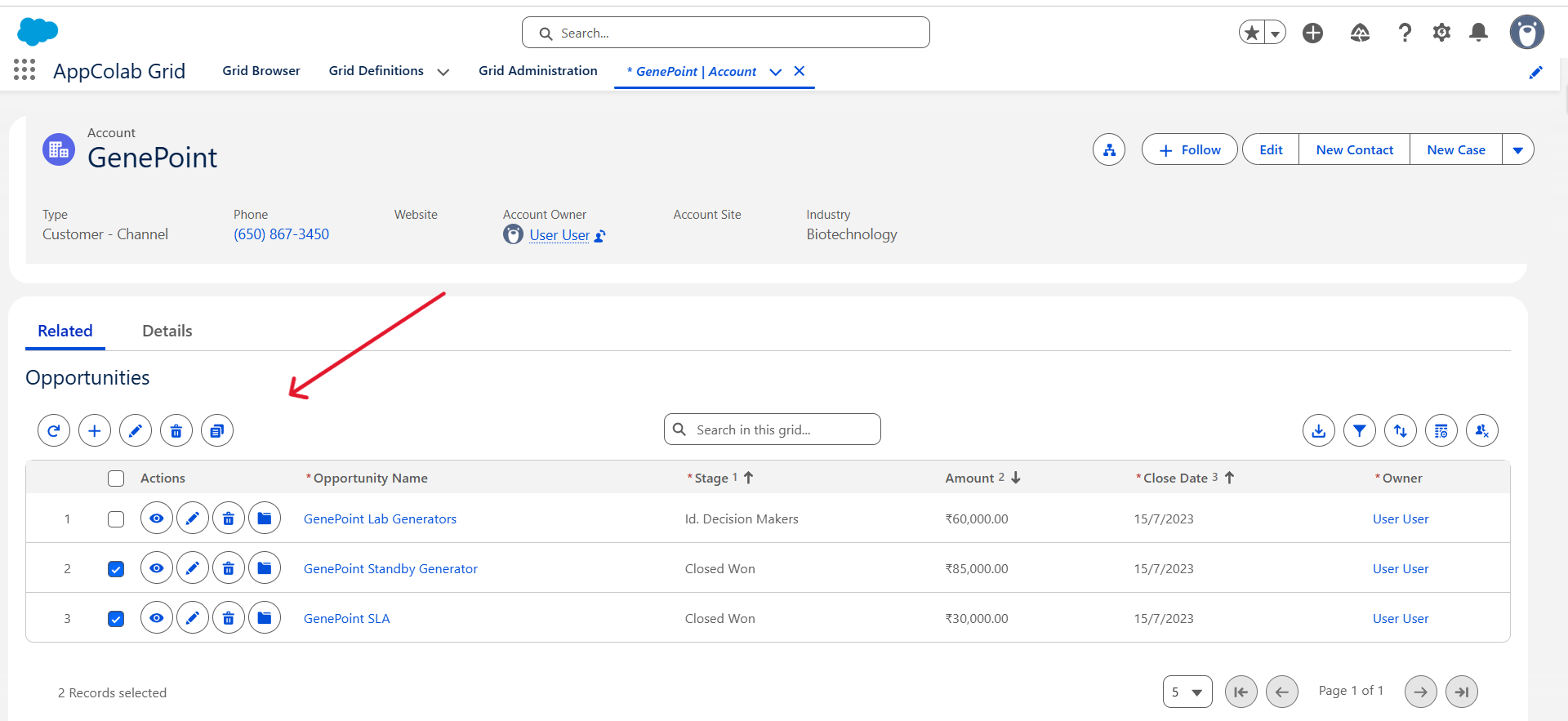1568x721 pixels.
Task: Follow the GenePoint account
Action: pos(1190,149)
